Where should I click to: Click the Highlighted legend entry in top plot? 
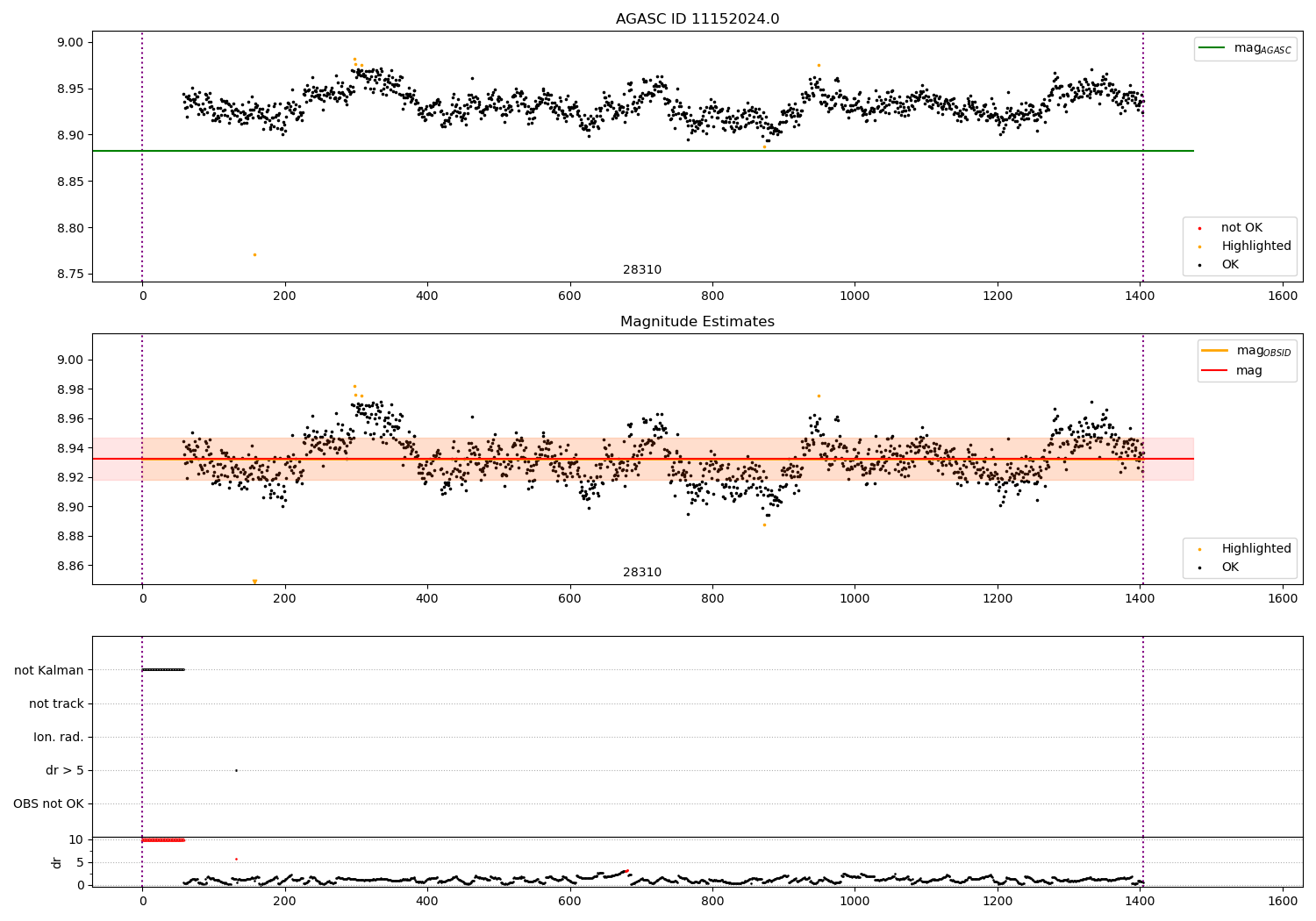(x=1245, y=246)
